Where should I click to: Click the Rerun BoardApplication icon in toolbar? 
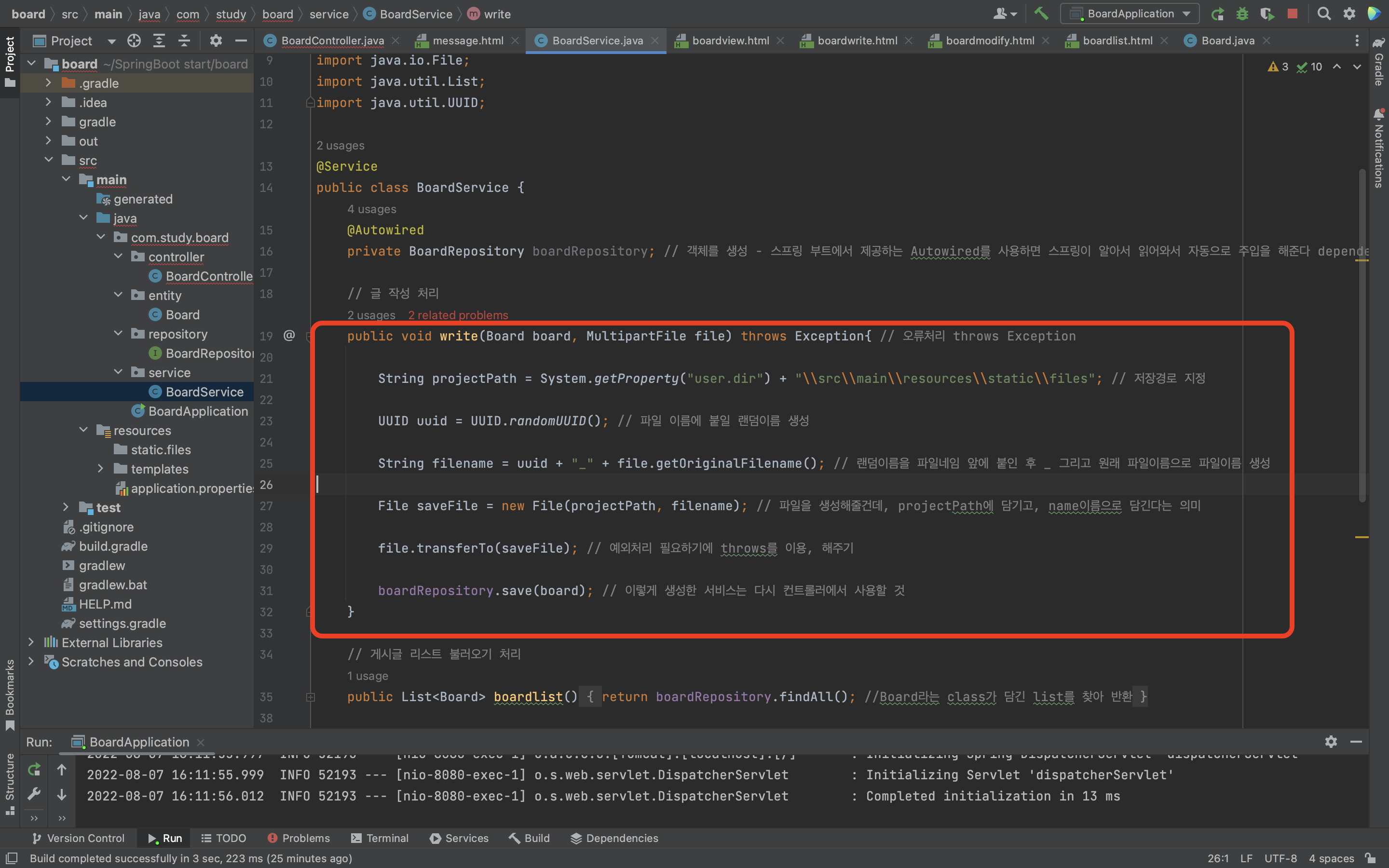(1217, 14)
